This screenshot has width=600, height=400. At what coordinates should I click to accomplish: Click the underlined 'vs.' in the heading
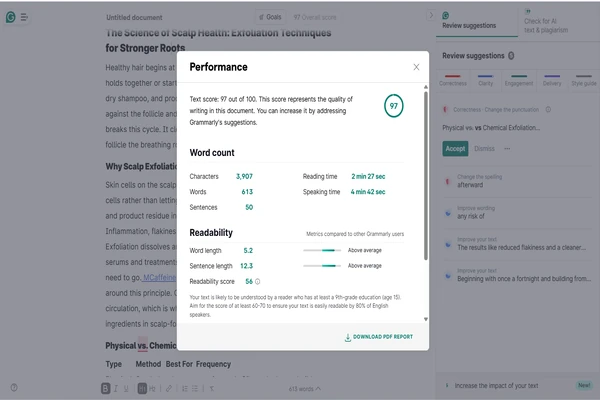tap(143, 346)
